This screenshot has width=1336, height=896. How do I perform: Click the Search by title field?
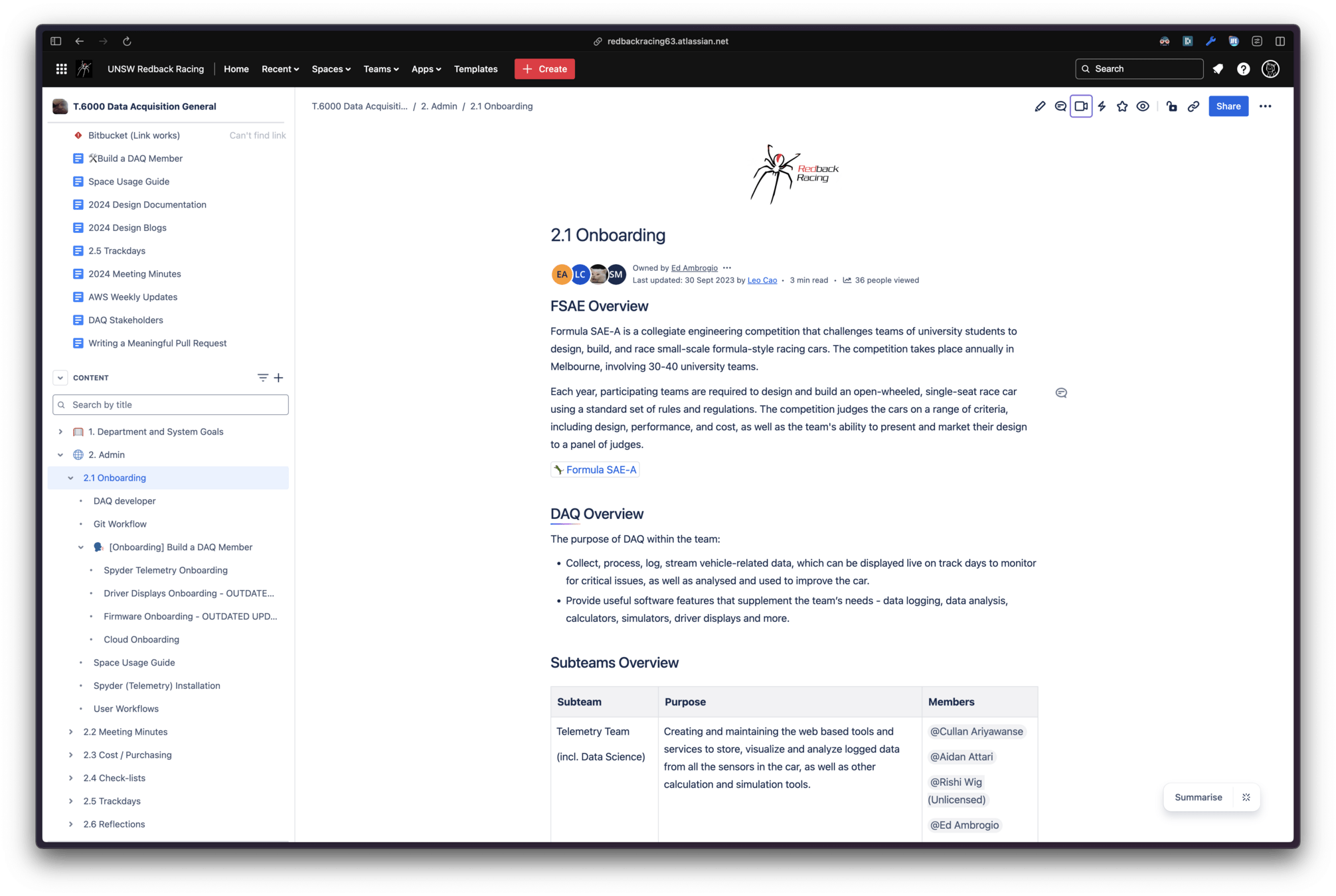[171, 405]
